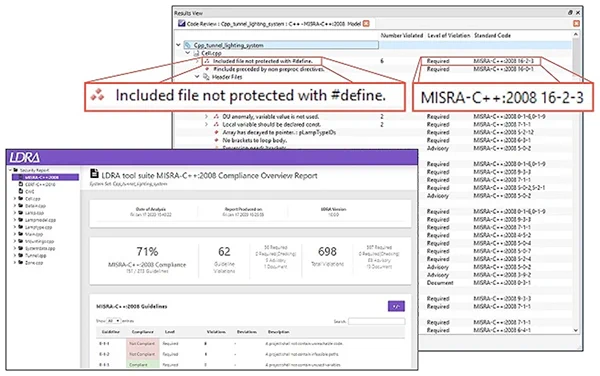Click the 'Date of Analysis' info cell
The width and height of the screenshot is (600, 376).
(151, 212)
